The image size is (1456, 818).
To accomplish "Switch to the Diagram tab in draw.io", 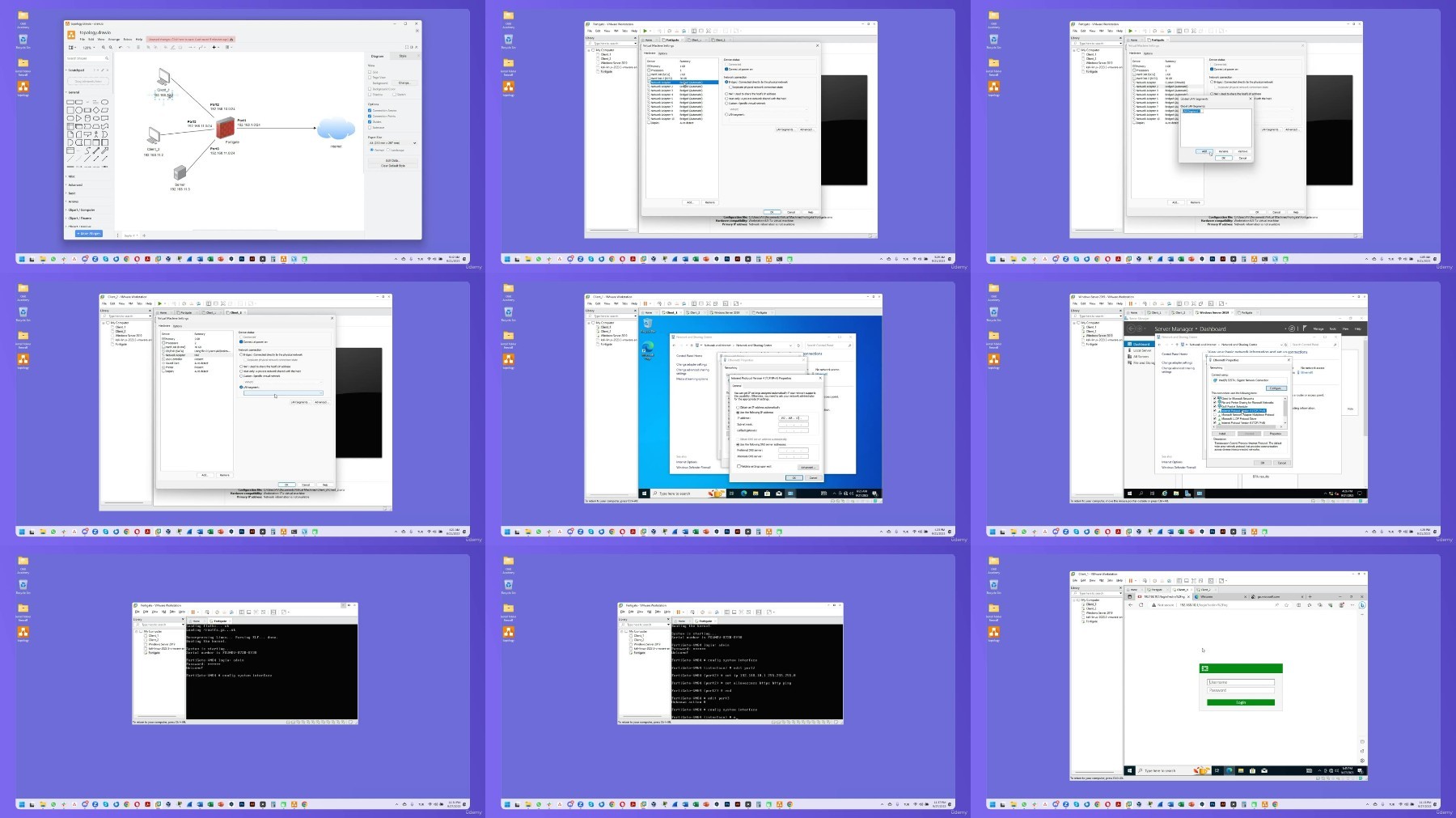I will tap(377, 56).
